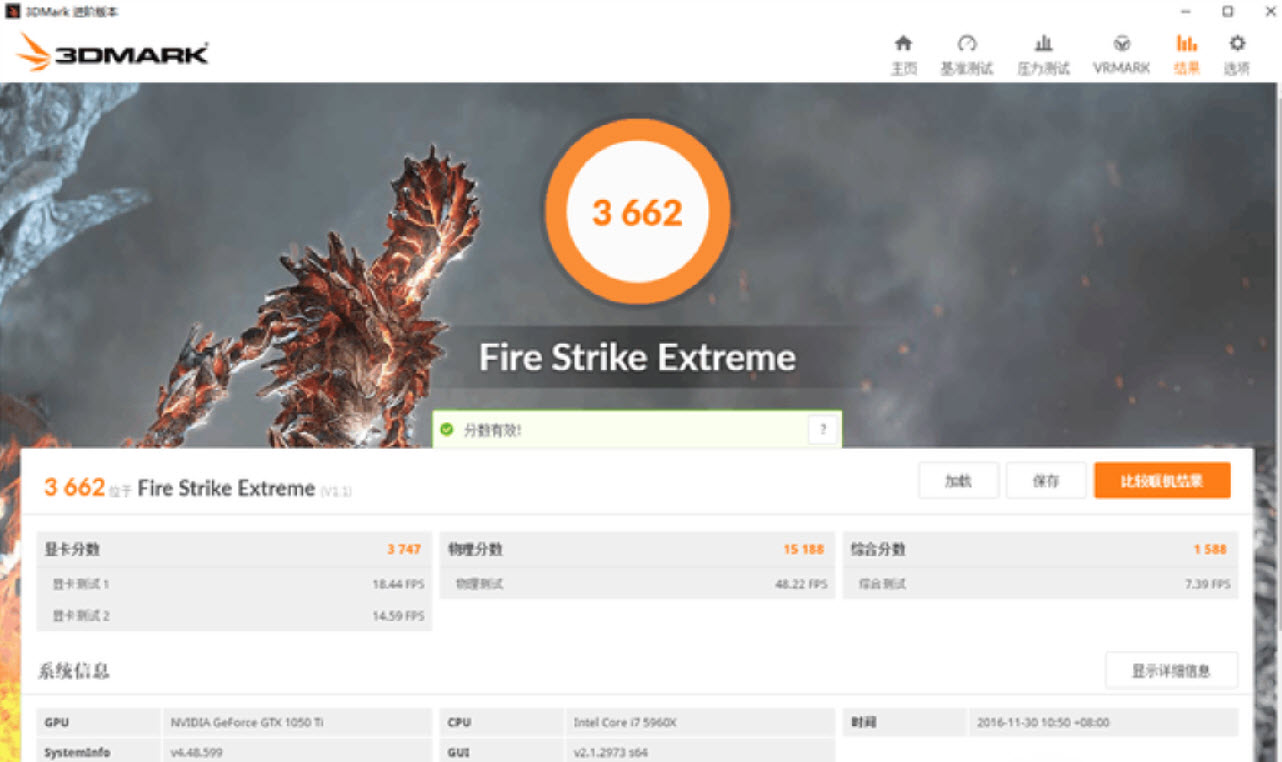Go to the 主页 home icon

tap(903, 44)
